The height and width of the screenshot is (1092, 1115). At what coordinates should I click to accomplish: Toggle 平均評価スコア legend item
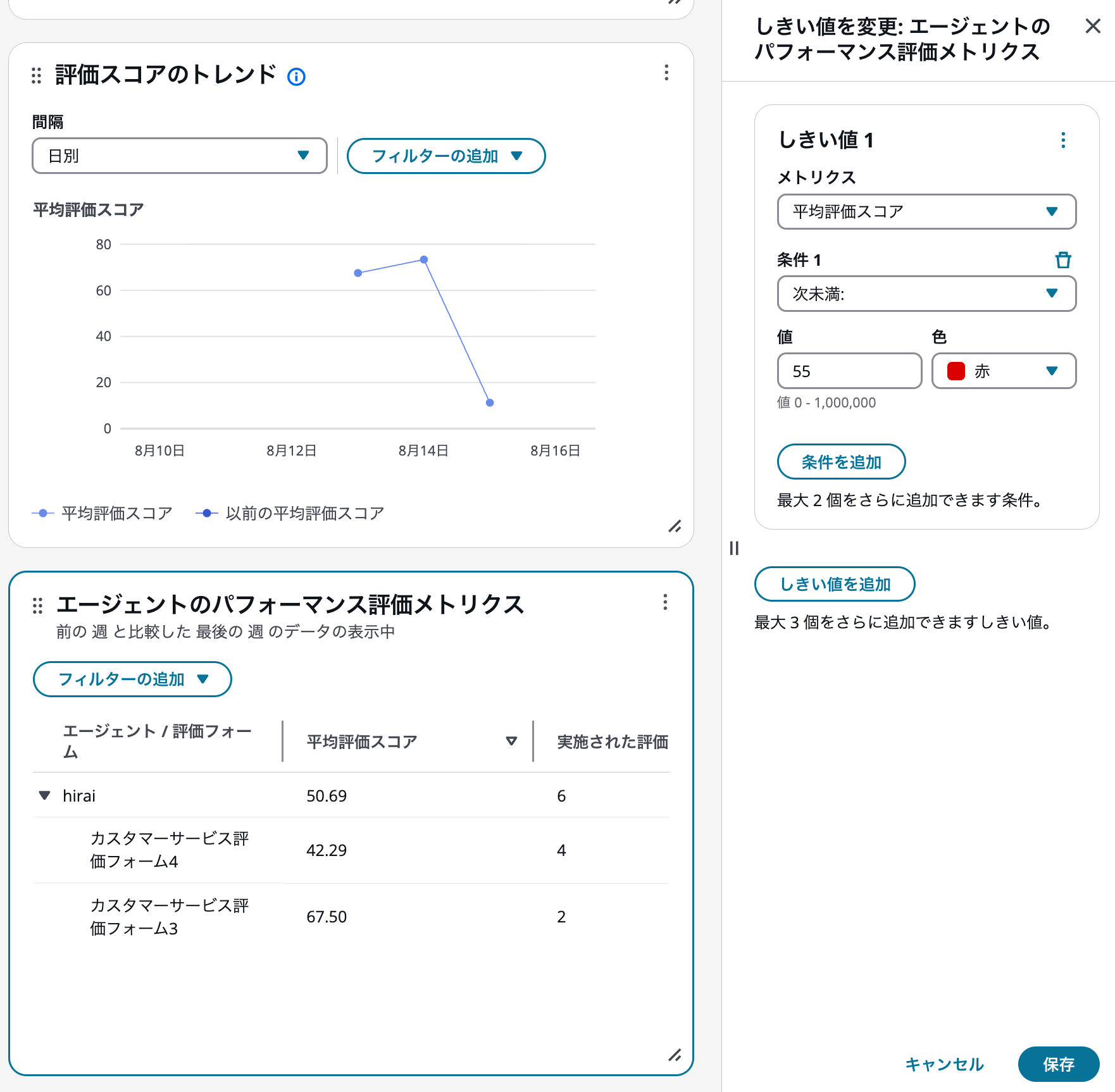click(x=102, y=513)
